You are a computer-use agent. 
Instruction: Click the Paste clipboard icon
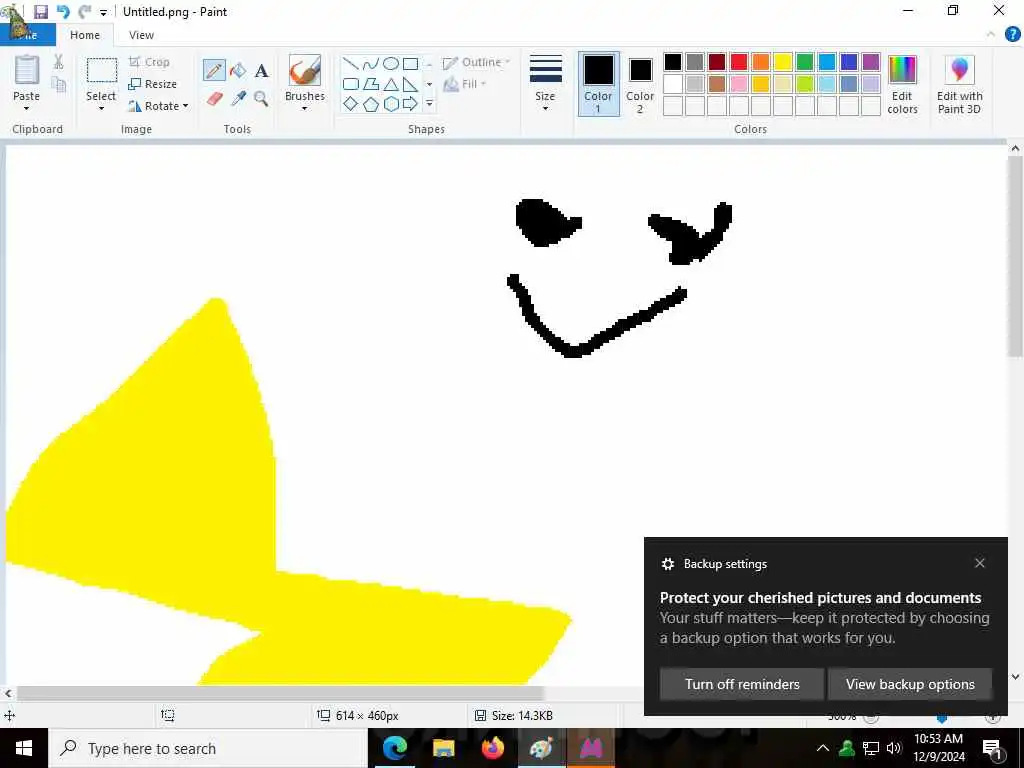click(27, 71)
